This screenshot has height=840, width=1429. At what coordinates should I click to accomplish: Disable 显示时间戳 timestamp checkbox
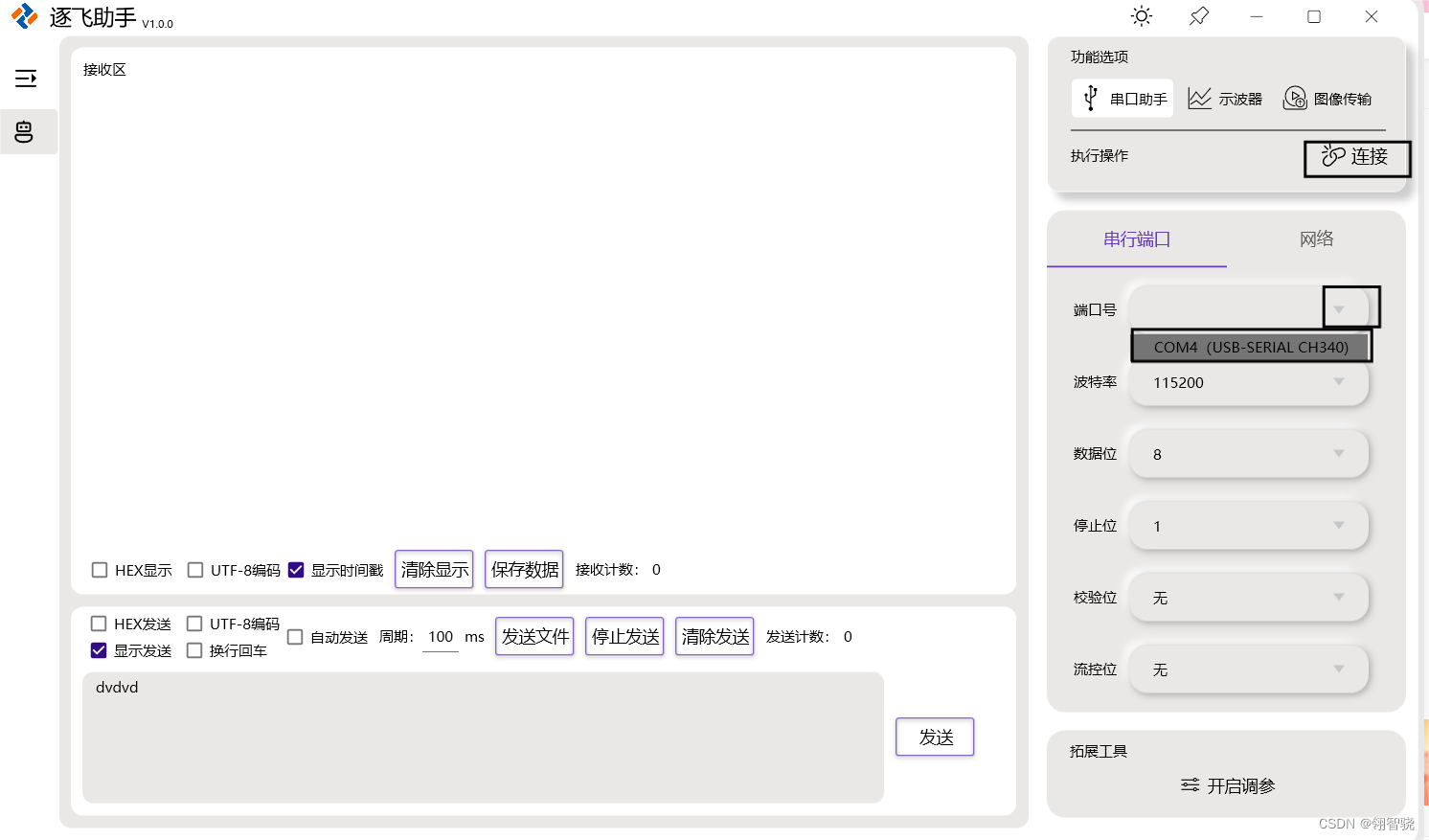point(296,569)
